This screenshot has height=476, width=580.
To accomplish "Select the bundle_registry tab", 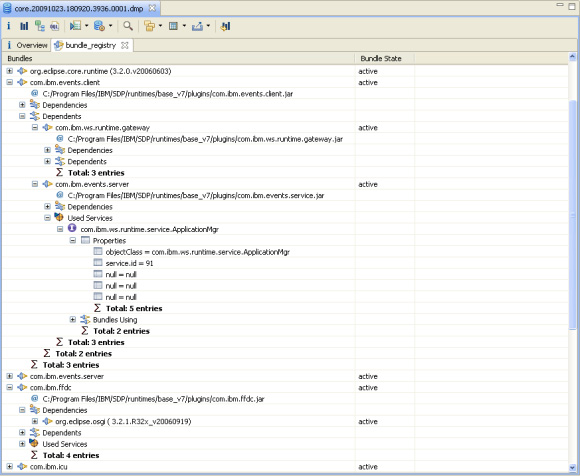I will (91, 45).
